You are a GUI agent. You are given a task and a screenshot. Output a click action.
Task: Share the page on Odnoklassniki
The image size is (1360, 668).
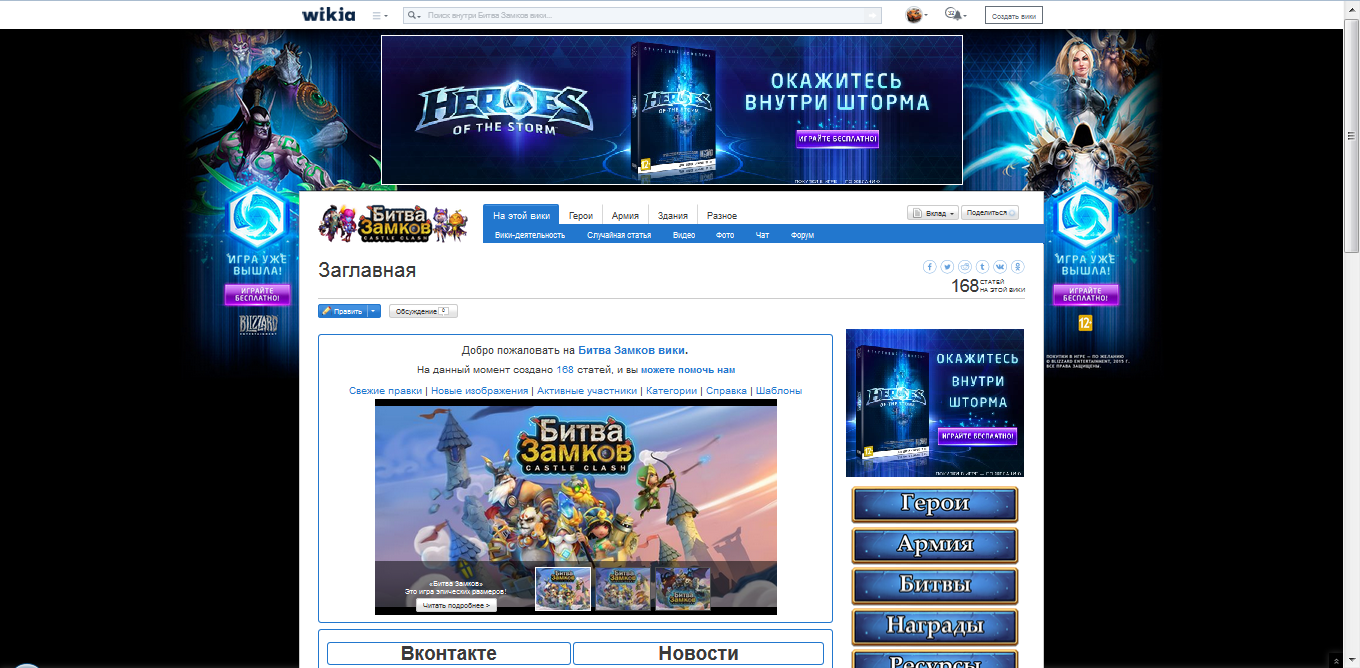(1018, 267)
